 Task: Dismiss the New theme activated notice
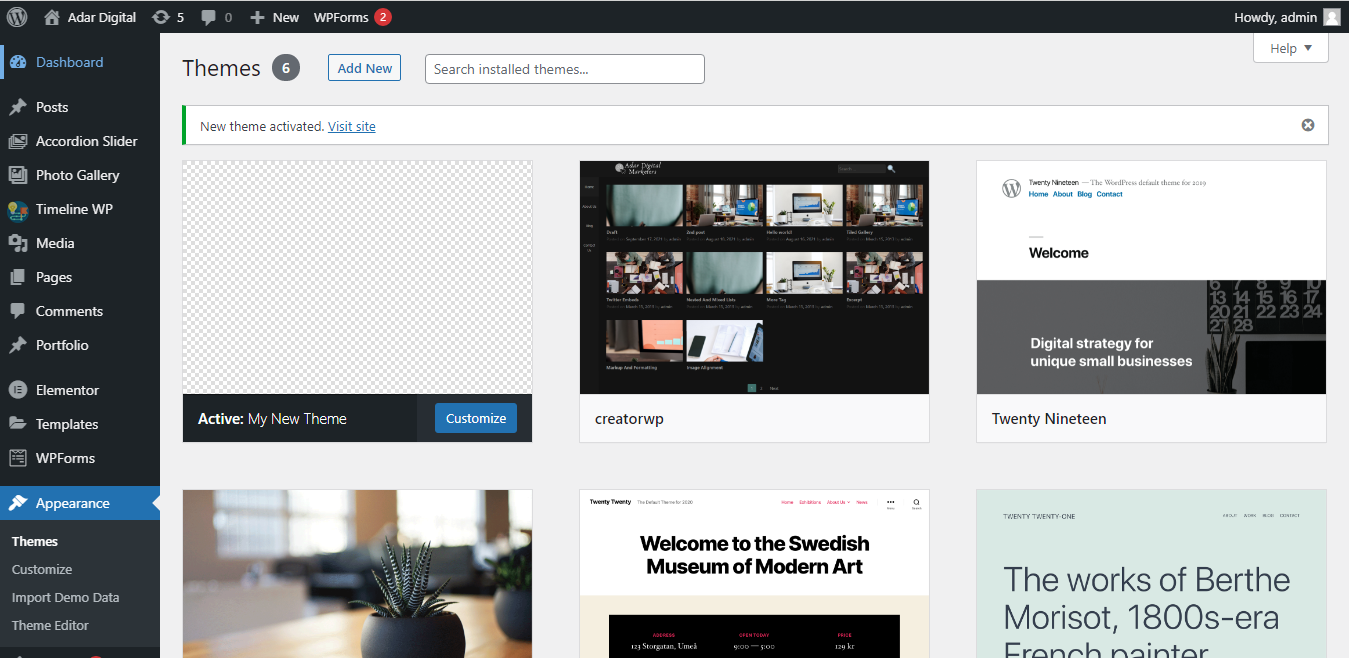(x=1307, y=125)
